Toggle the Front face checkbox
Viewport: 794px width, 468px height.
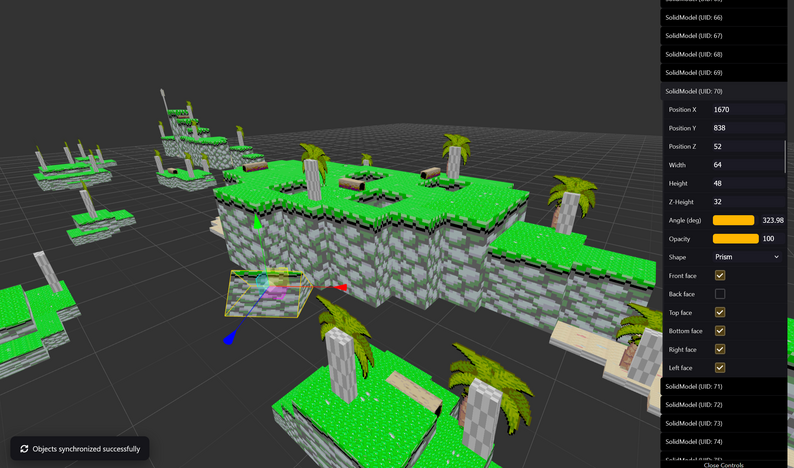point(720,276)
